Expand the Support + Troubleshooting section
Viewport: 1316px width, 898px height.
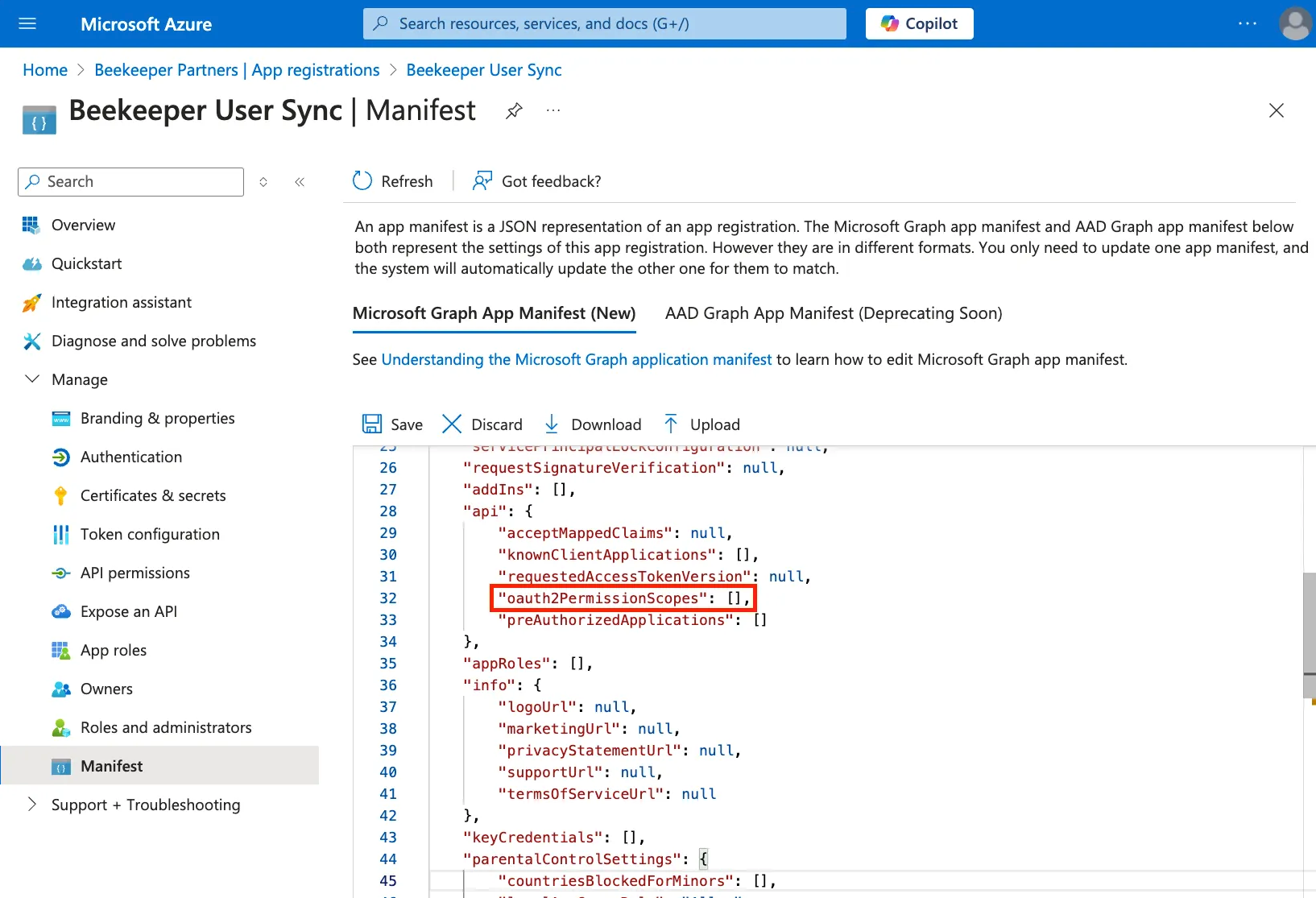[x=32, y=804]
